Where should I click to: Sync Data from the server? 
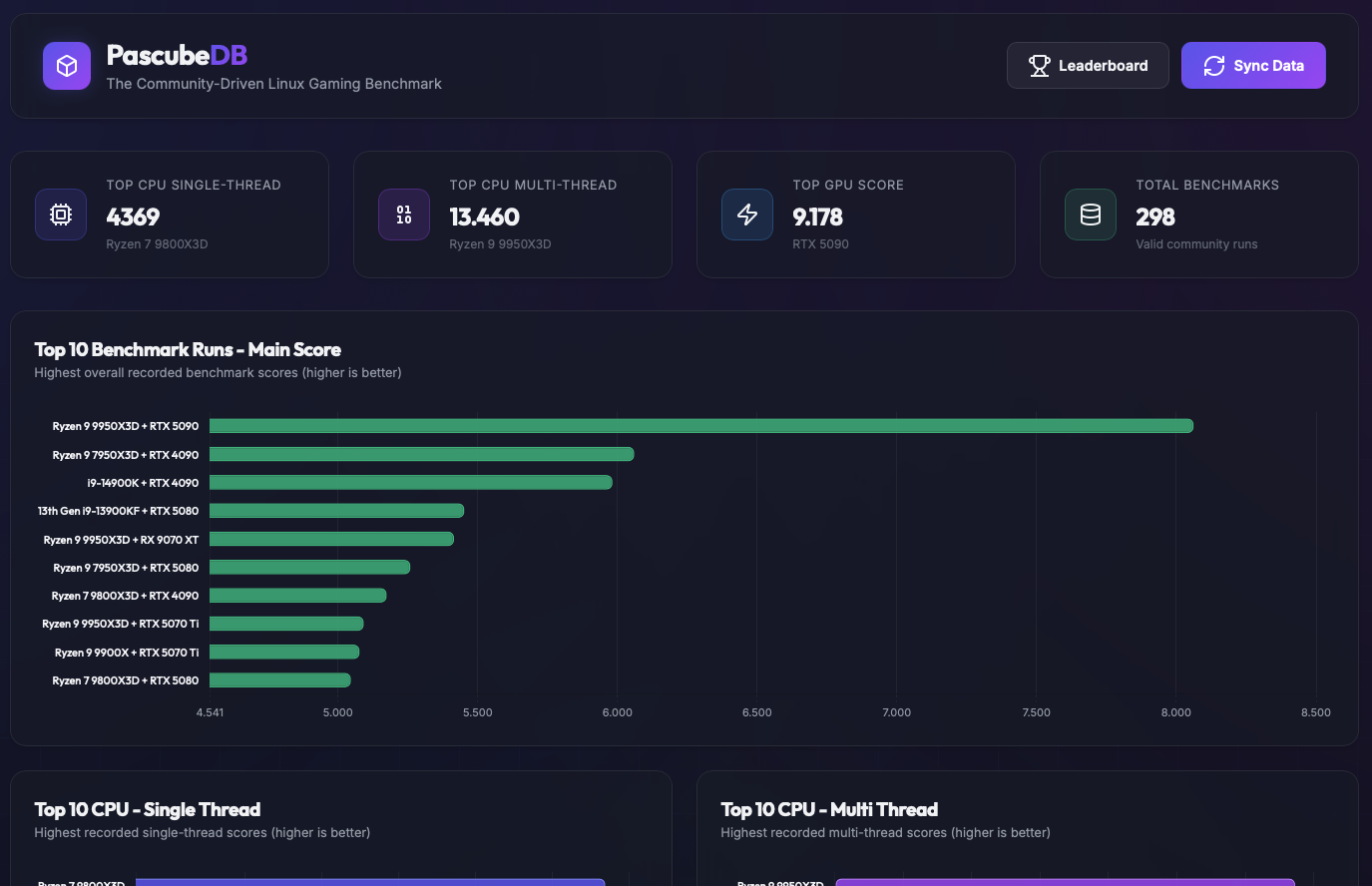[x=1253, y=66]
